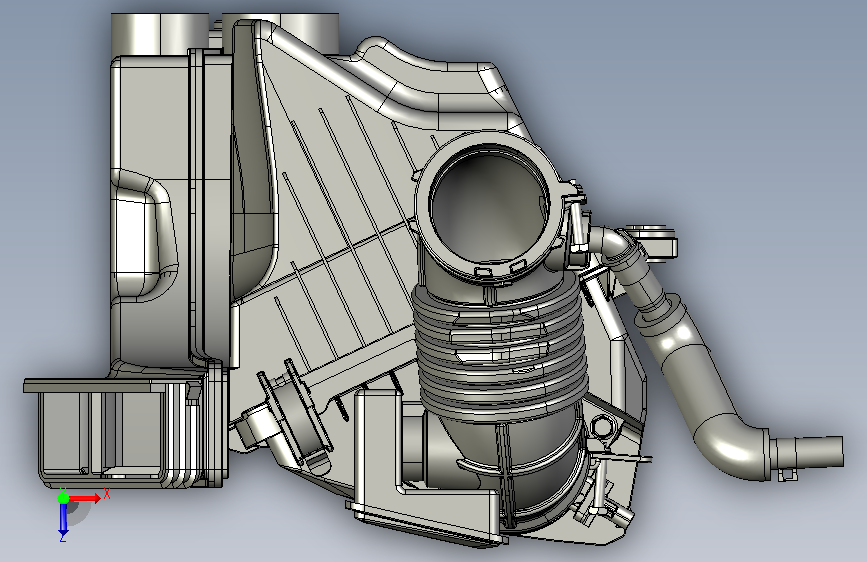Image resolution: width=867 pixels, height=562 pixels.
Task: Select the rectangular duct opening at lower left
Action: tap(101, 435)
